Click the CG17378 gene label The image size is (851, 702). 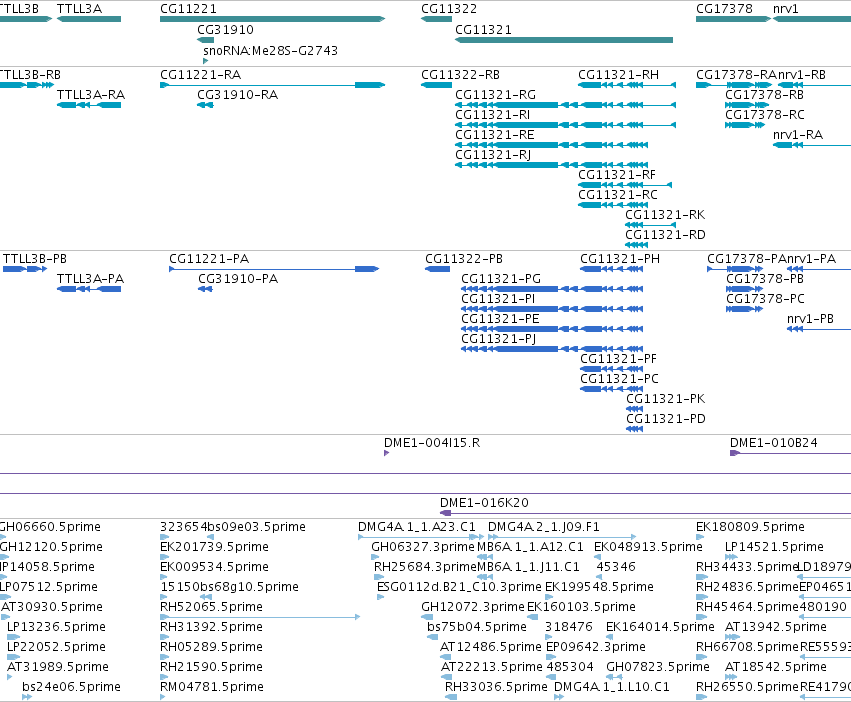pos(724,9)
